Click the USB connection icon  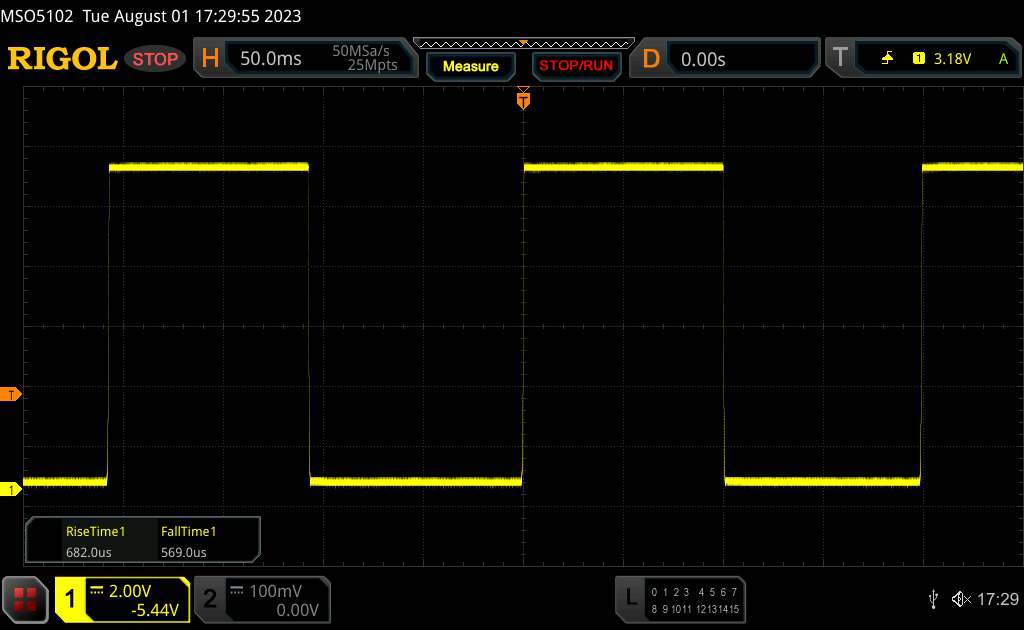click(x=933, y=599)
